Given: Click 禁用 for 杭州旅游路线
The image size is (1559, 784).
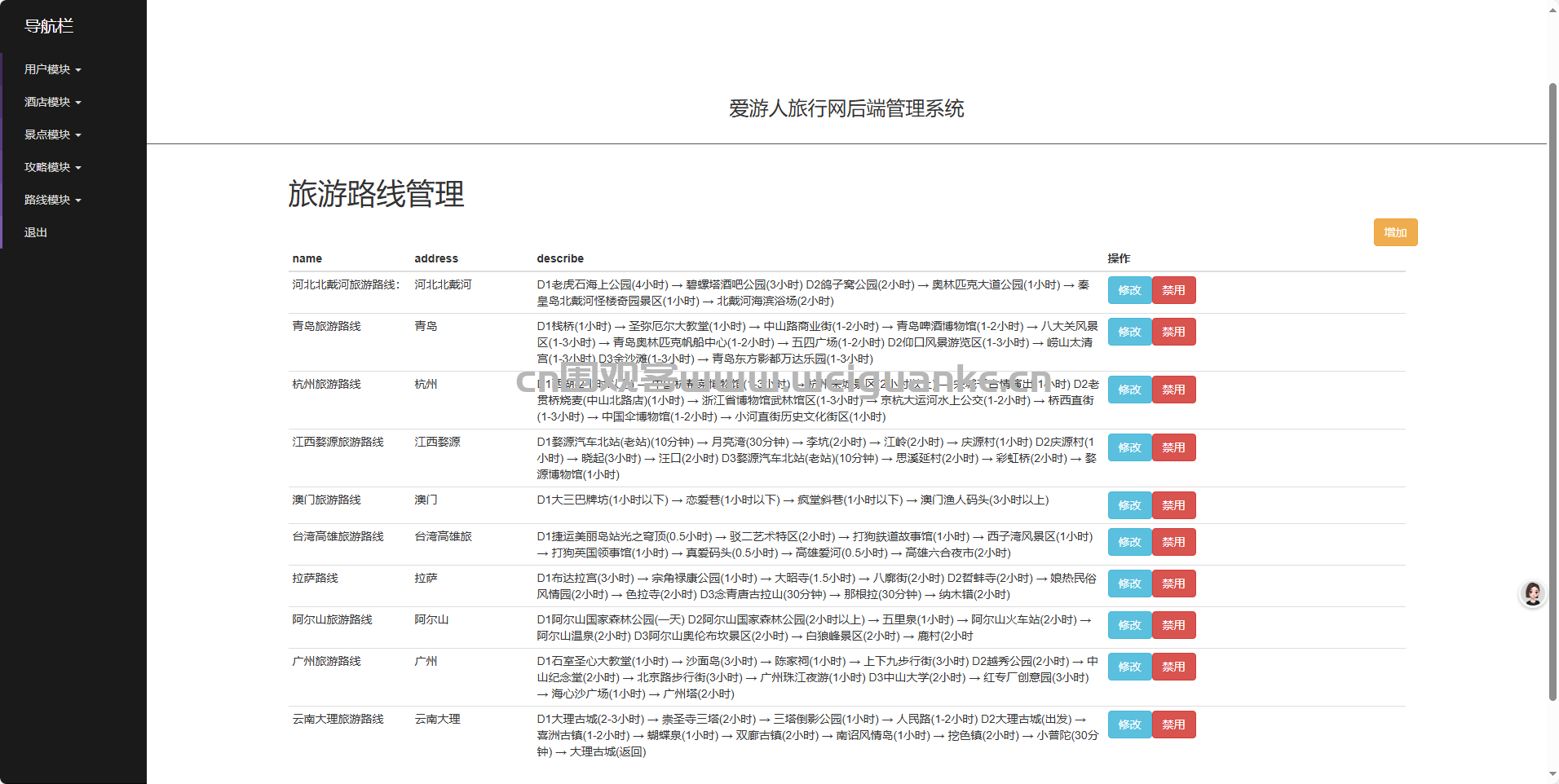Looking at the screenshot, I should [1173, 390].
